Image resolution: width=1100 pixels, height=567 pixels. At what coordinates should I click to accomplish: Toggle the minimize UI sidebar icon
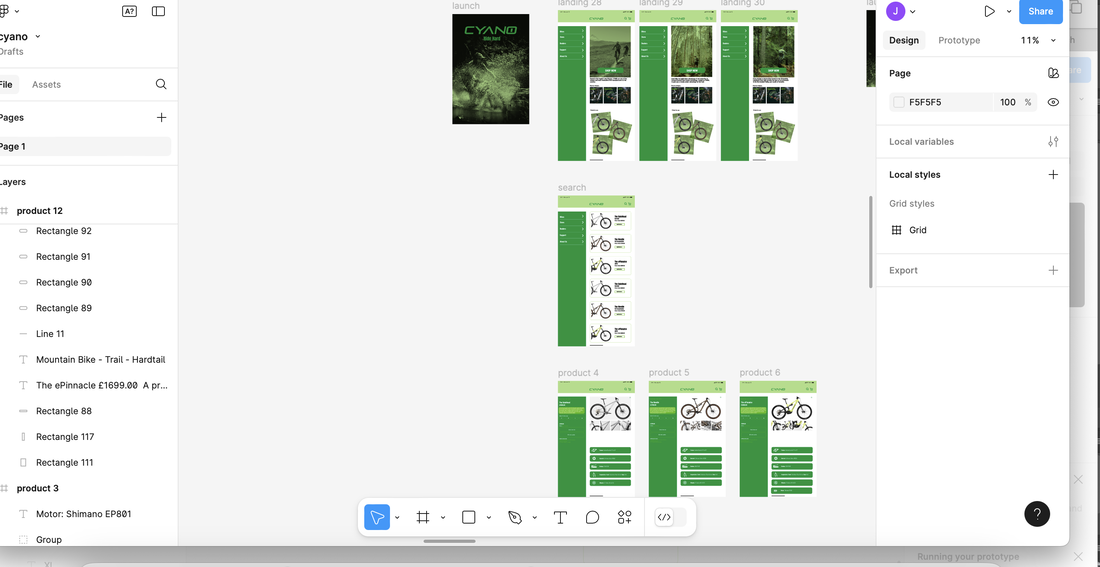click(x=159, y=11)
